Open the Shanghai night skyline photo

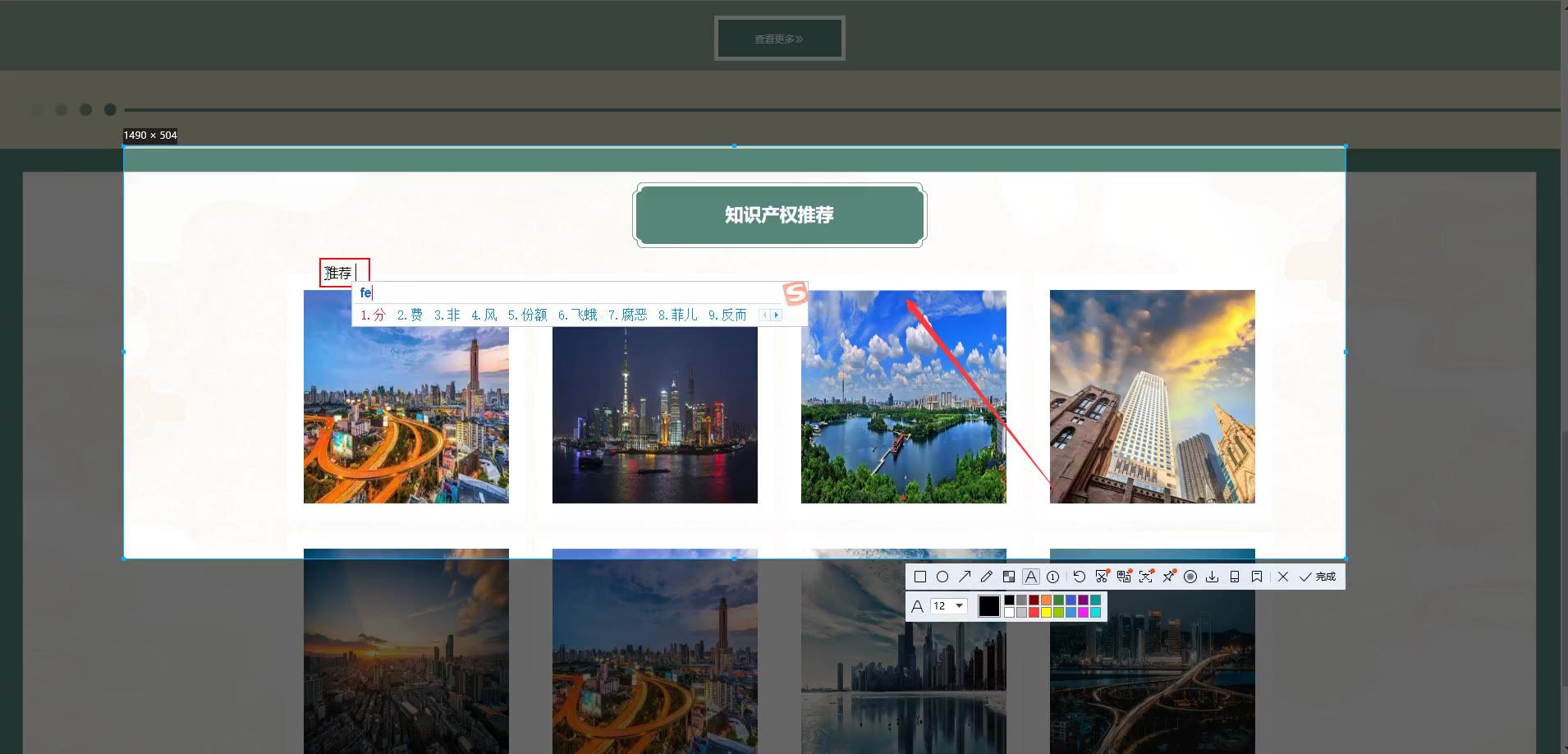coord(655,397)
